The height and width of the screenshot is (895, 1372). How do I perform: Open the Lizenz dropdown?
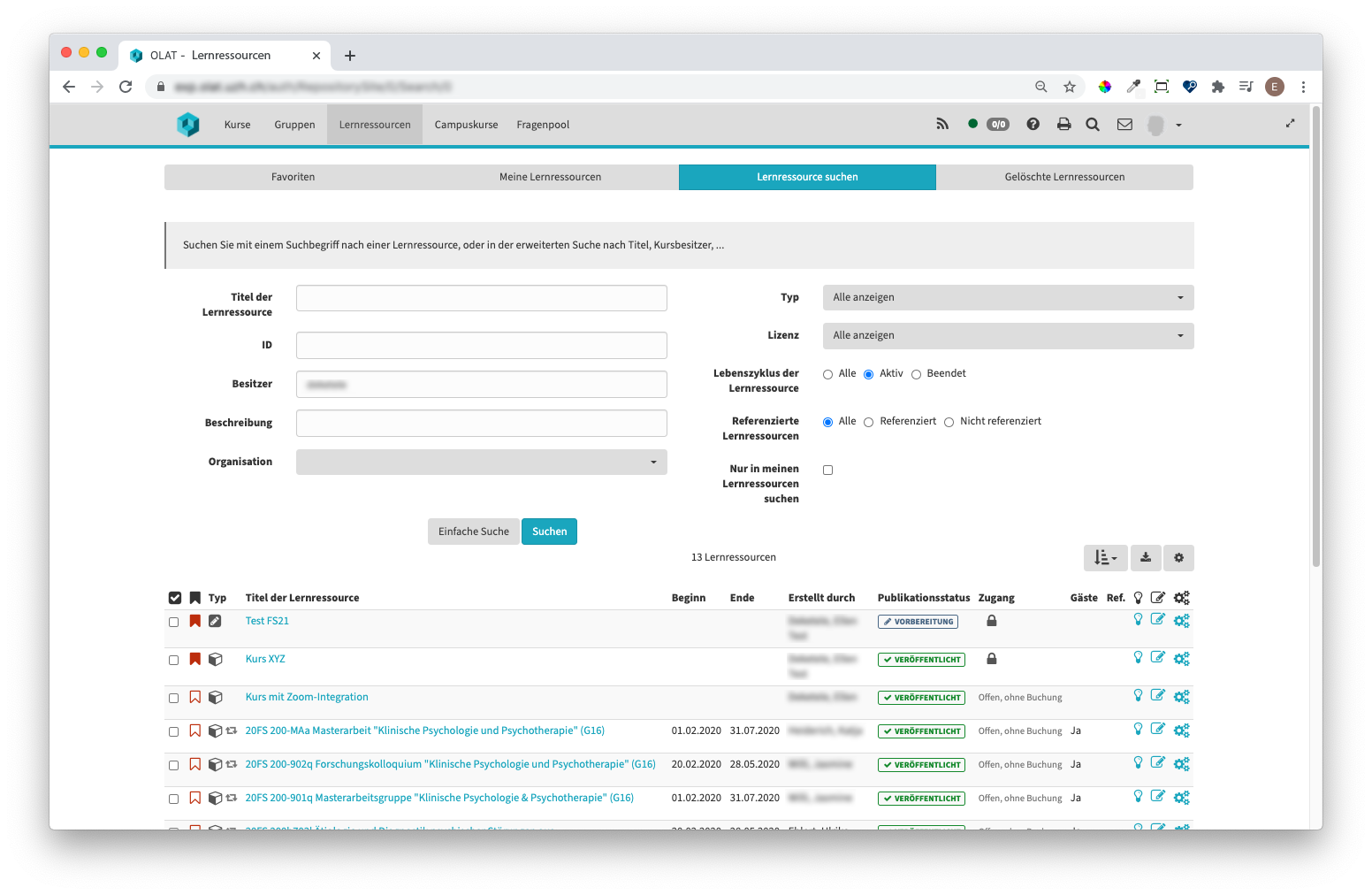point(1008,336)
